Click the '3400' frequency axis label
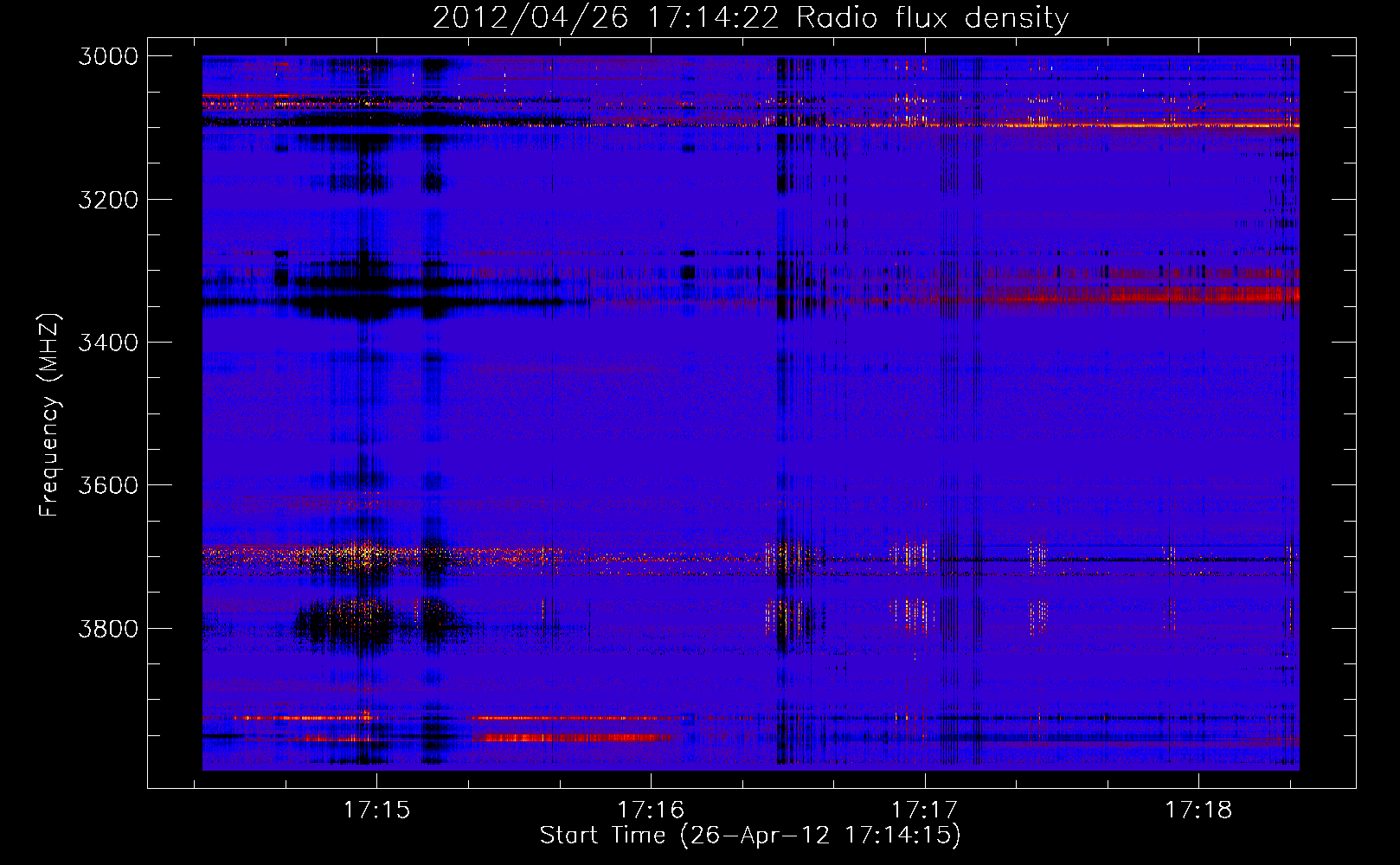Screen dimensions: 1400x865 coord(108,343)
